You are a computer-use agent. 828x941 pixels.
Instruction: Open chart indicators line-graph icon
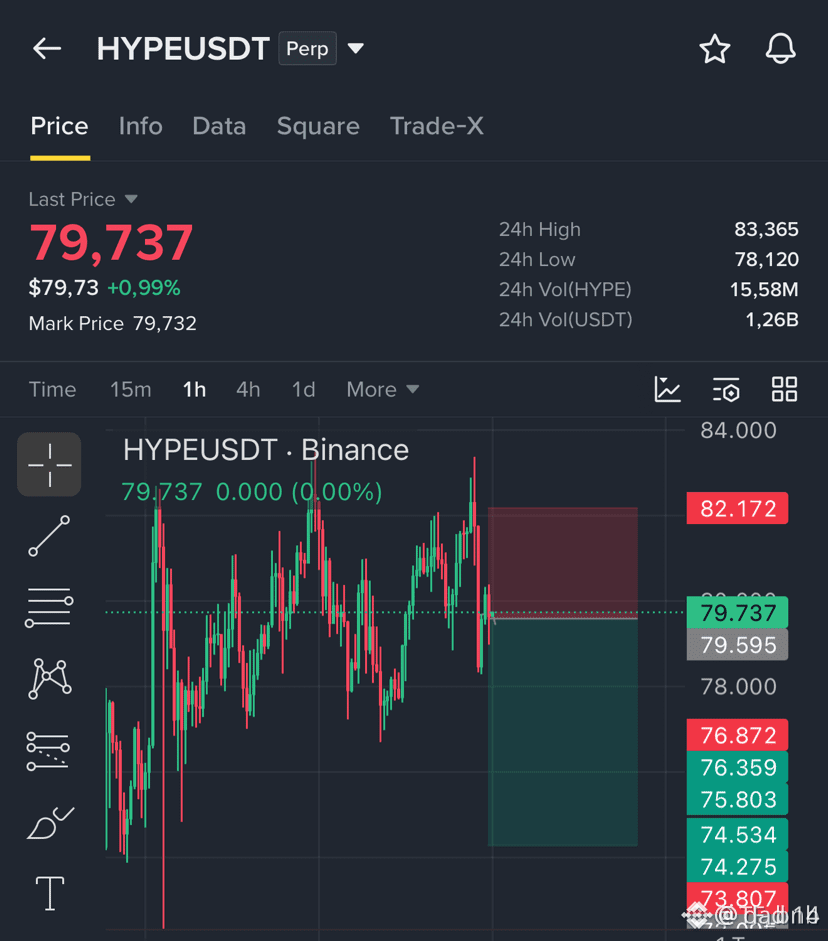(x=667, y=389)
